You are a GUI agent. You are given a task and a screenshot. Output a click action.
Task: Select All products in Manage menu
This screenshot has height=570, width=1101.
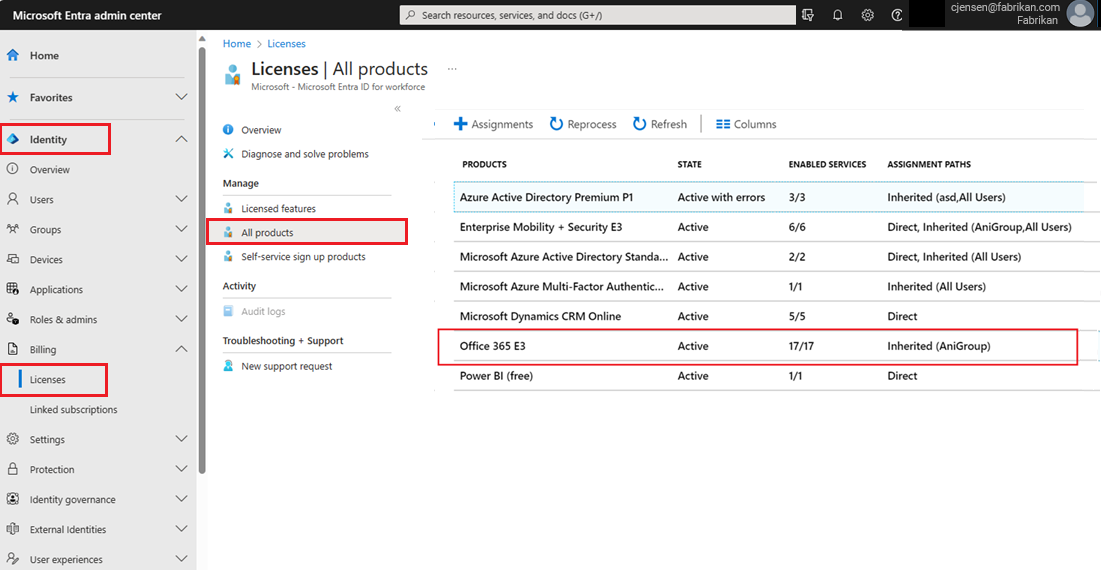pyautogui.click(x=267, y=233)
